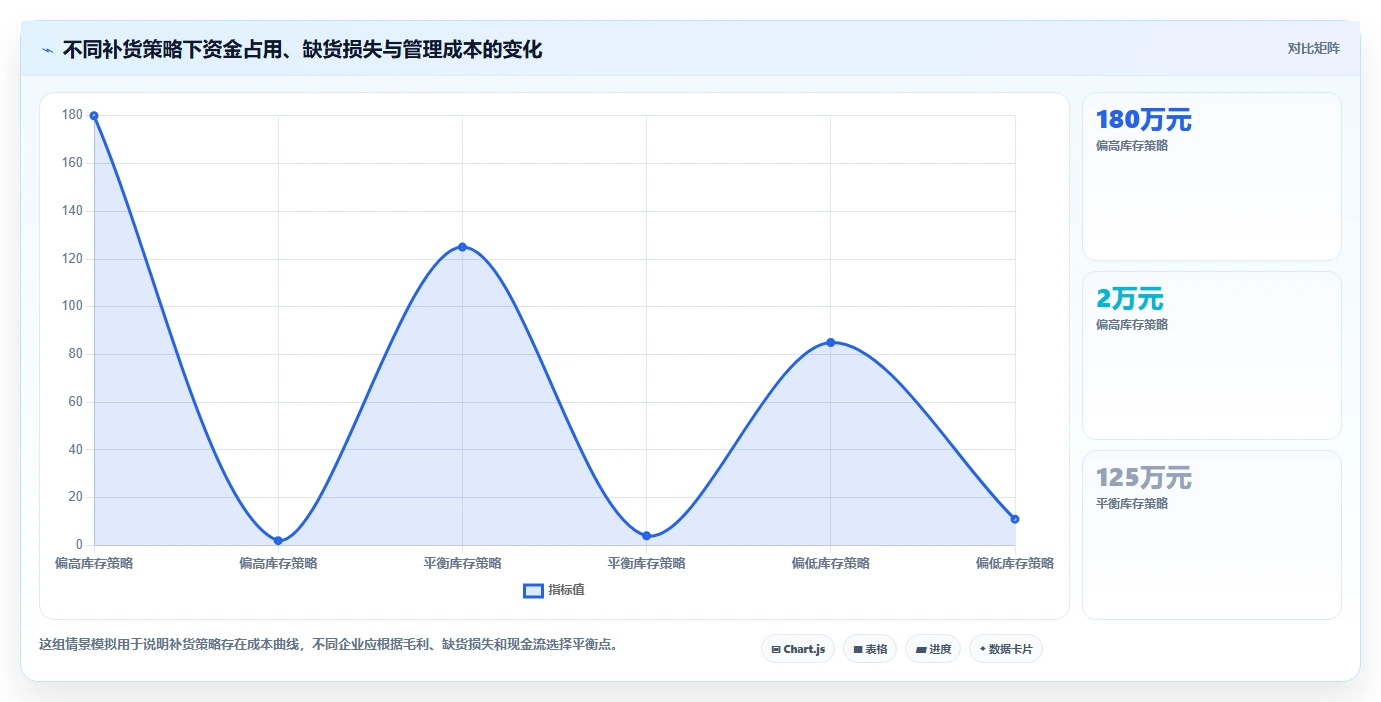Select the 数据卡片 pill tag

[x=1006, y=649]
